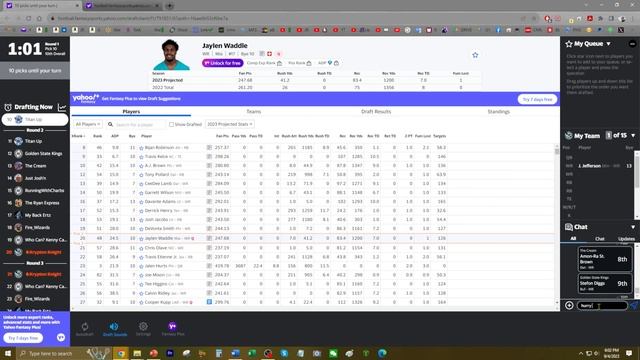Click the Jaylen Waddle player photo
Screen dimensions: 640x360
[171, 55]
